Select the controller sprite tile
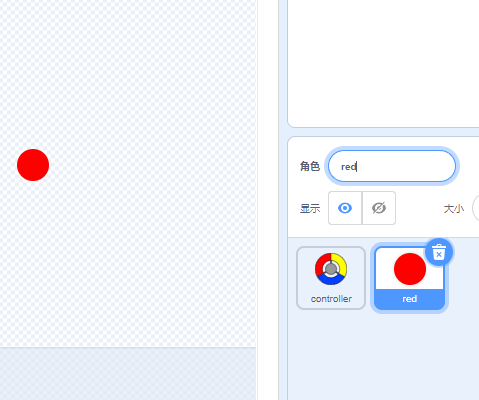Screen dimensions: 479x400 (331, 278)
